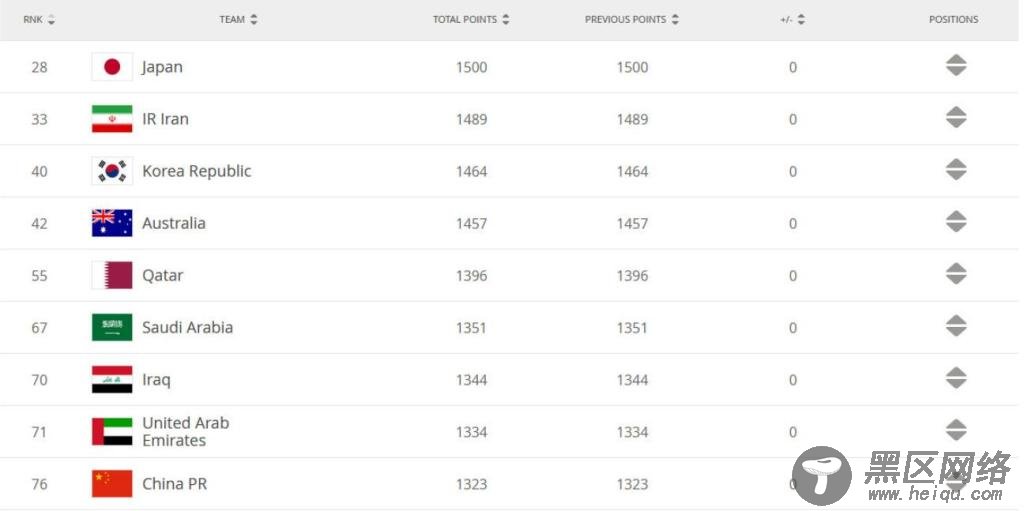Click the Japan flag icon
This screenshot has height=511, width=1024.
click(x=112, y=67)
